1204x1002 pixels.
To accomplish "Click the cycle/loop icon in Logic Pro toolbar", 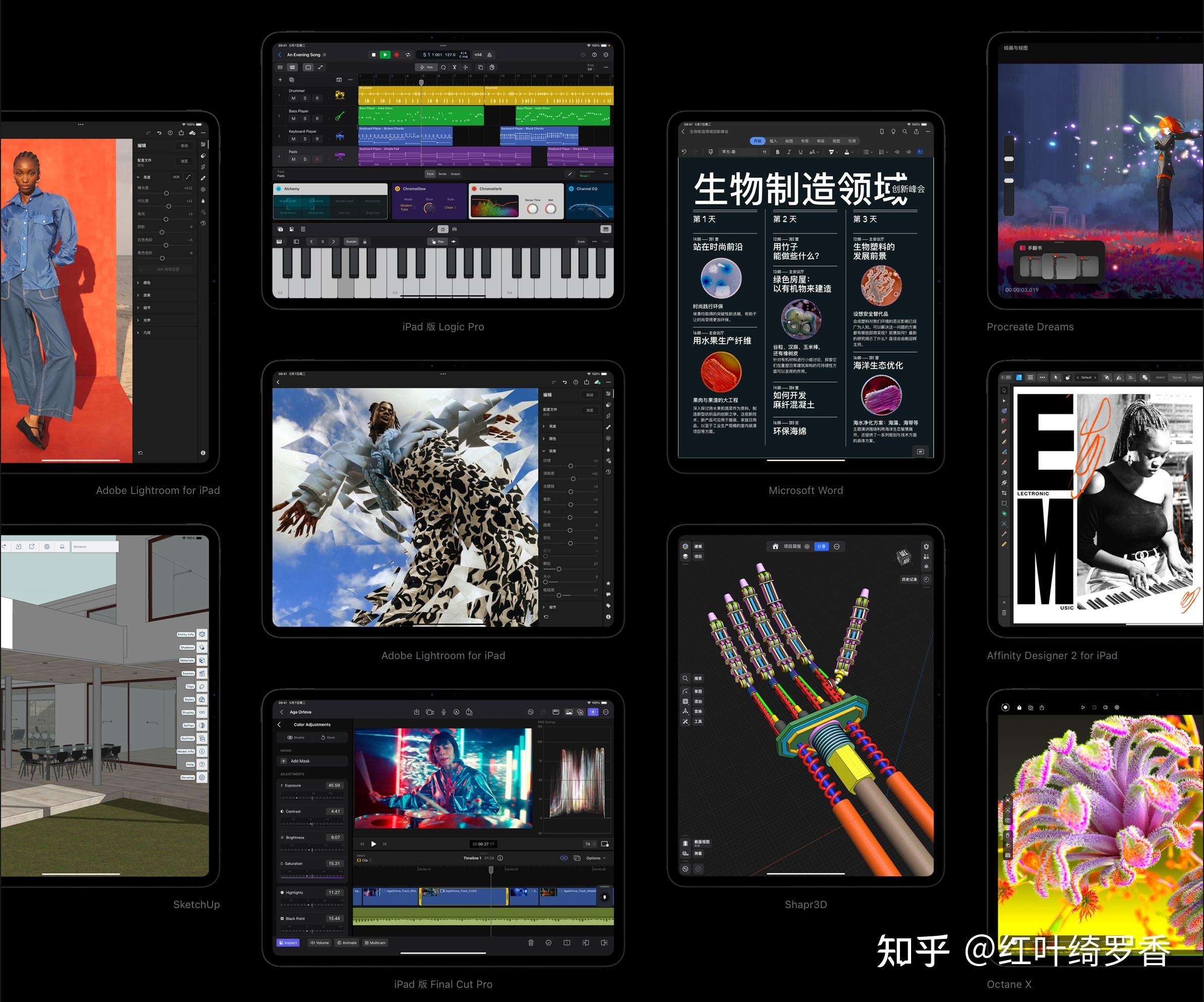I will click(408, 55).
